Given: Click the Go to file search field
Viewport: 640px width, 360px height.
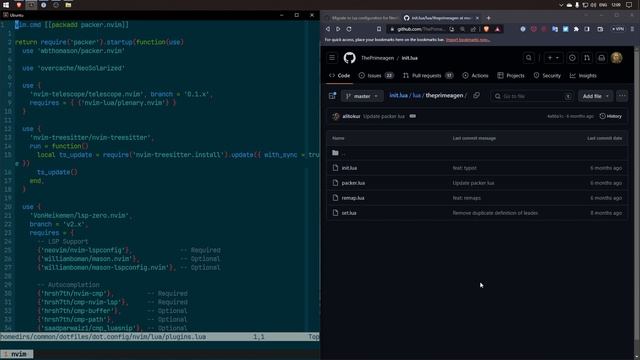Looking at the screenshot, I should point(532,96).
